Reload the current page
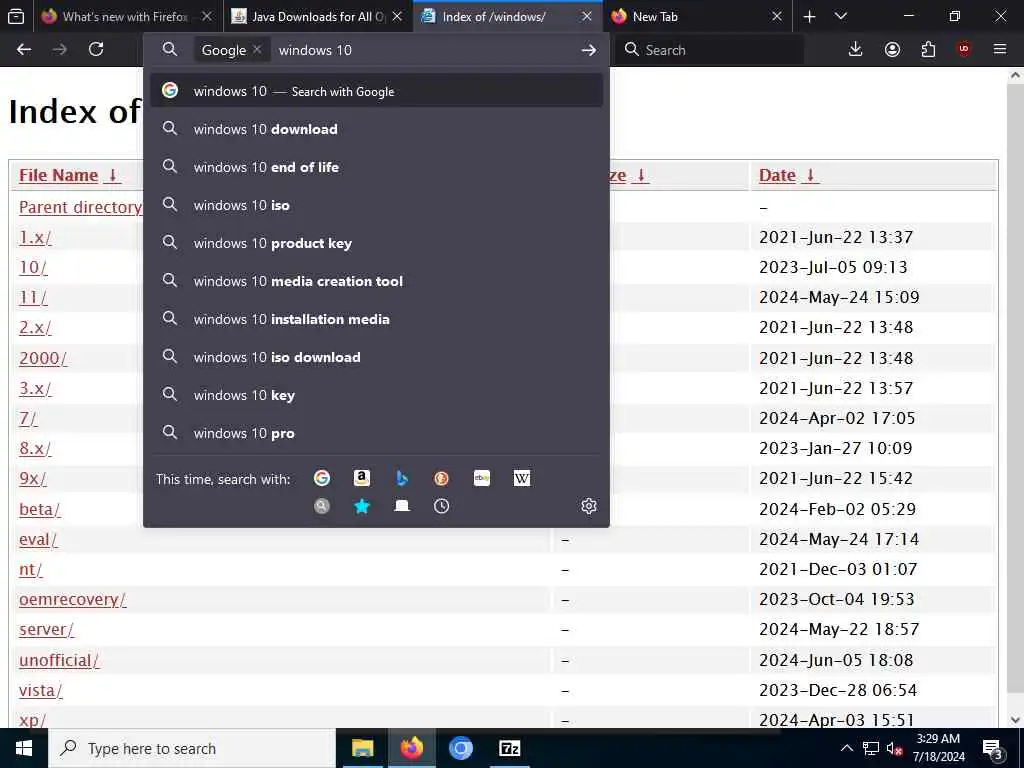Screen dimensions: 1024x768 click(96, 50)
